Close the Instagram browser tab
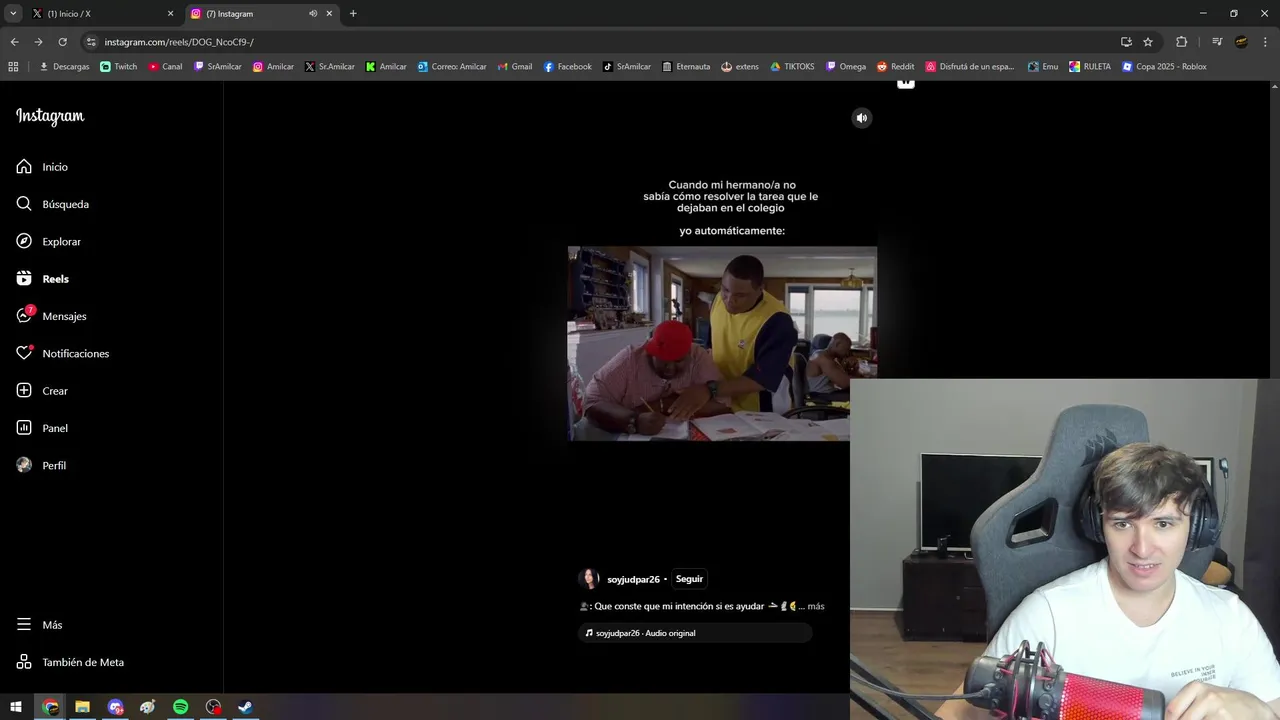Image resolution: width=1280 pixels, height=720 pixels. (329, 14)
